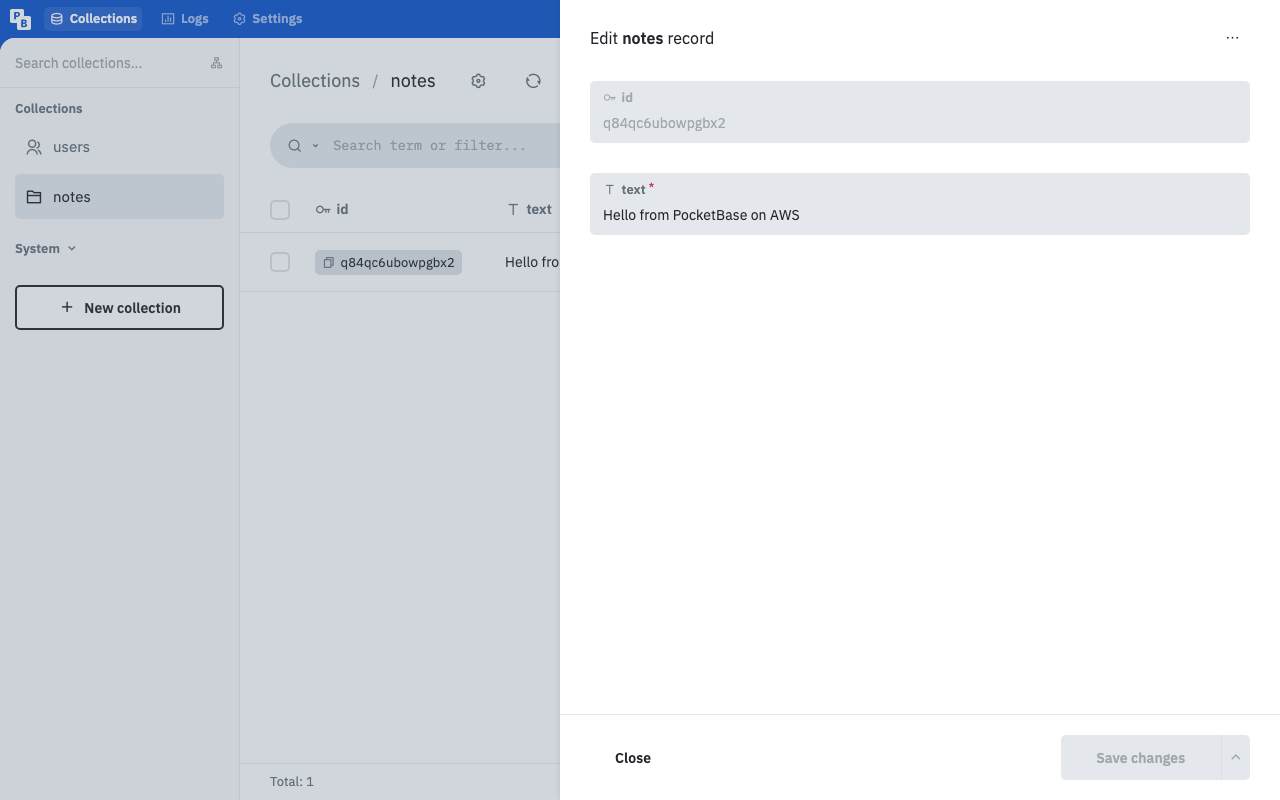
Task: Click Save changes button
Action: tap(1140, 758)
